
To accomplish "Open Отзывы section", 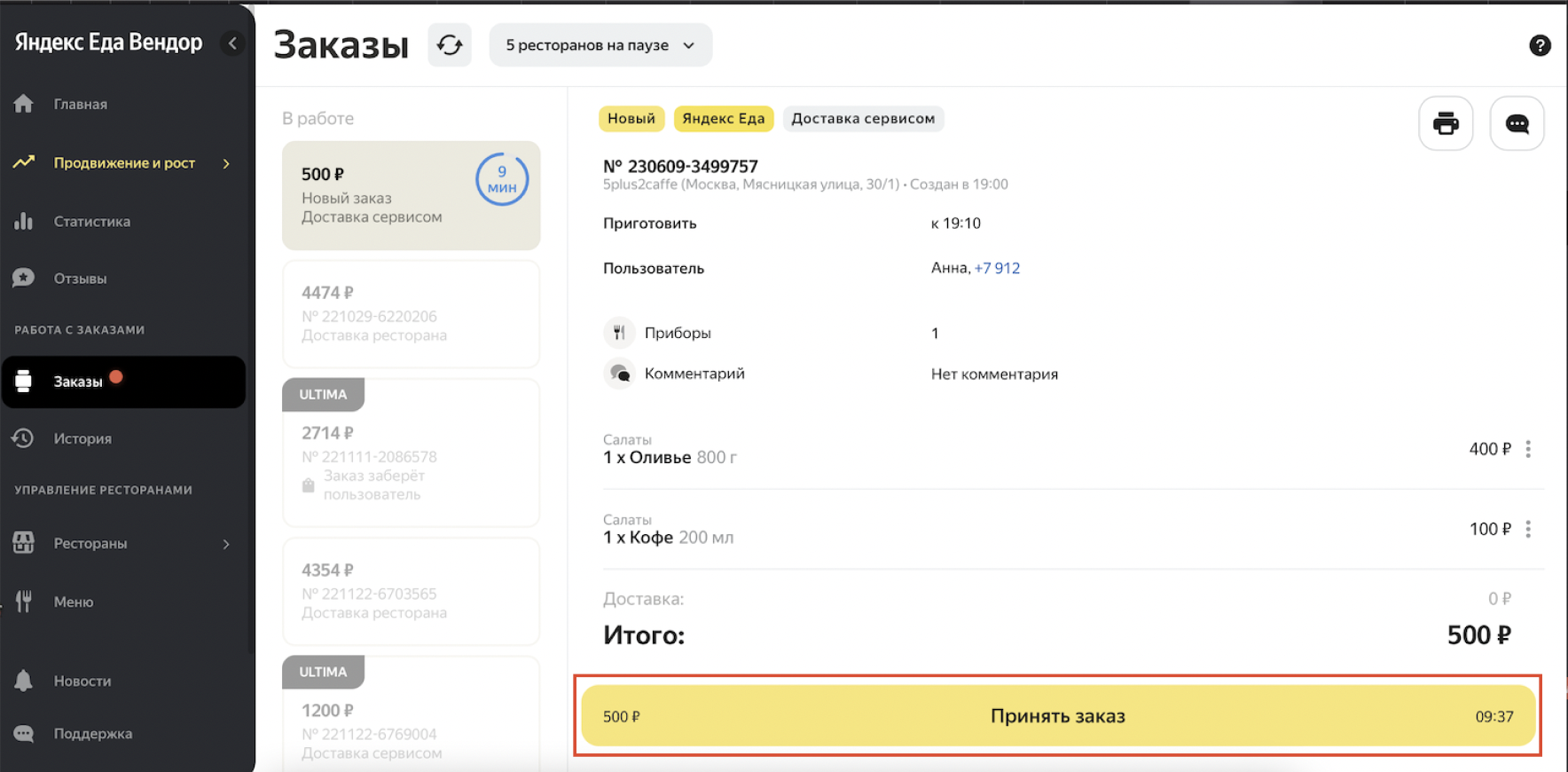I will click(81, 278).
